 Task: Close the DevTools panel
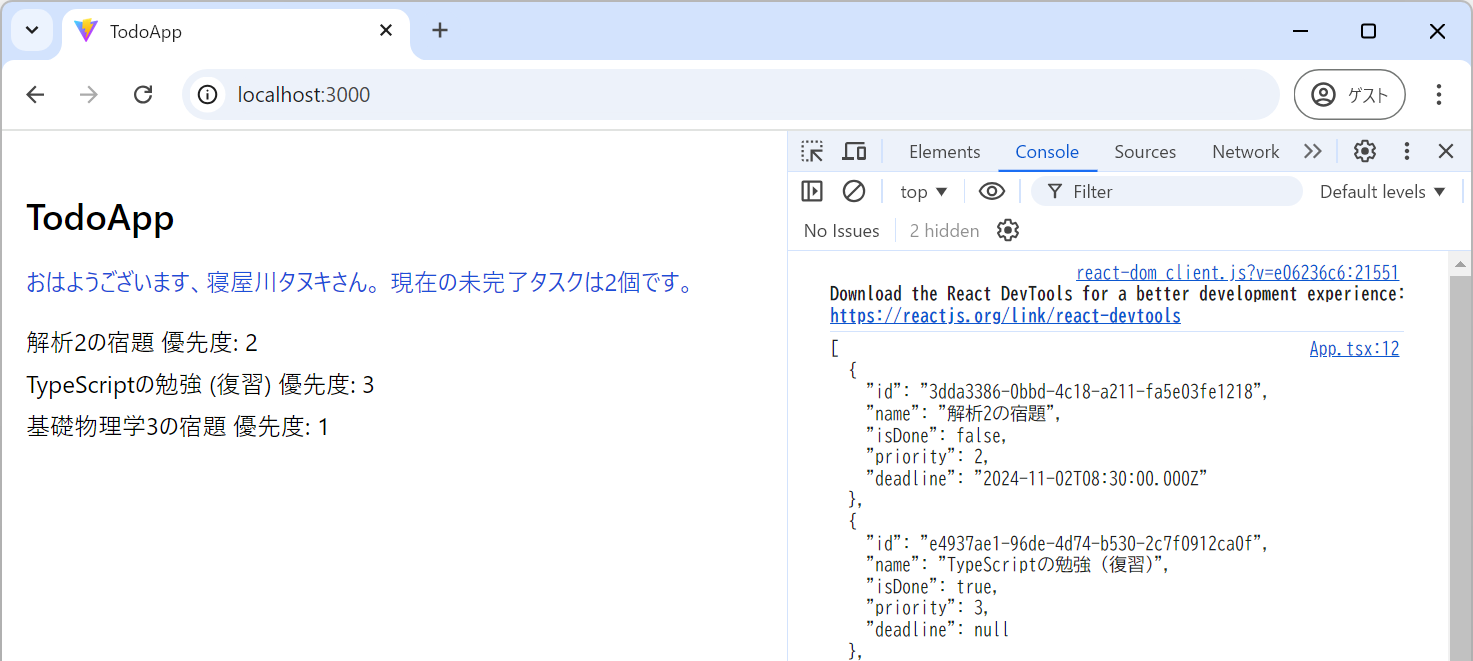tap(1445, 151)
